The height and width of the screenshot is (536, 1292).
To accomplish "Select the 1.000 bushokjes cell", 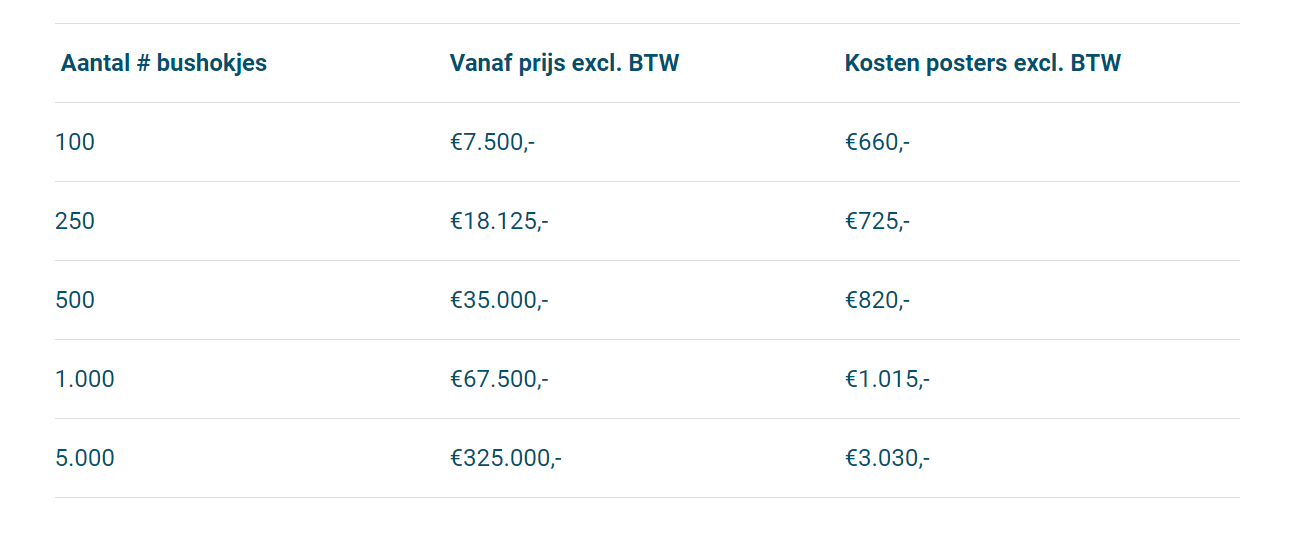I will tap(85, 379).
